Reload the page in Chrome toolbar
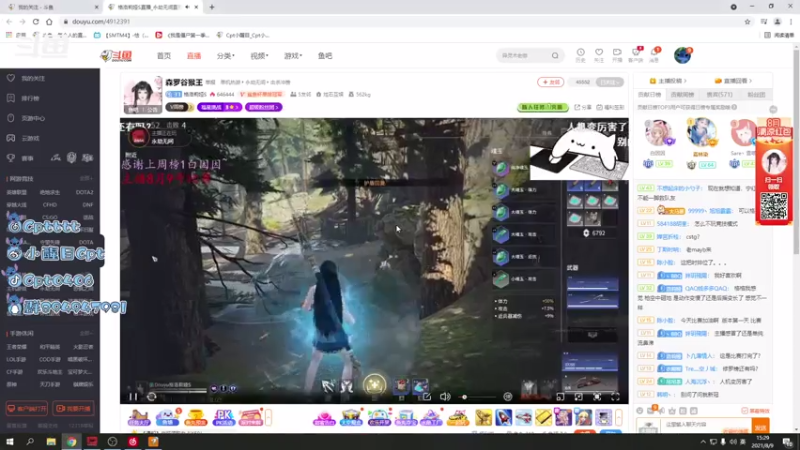 click(36, 21)
